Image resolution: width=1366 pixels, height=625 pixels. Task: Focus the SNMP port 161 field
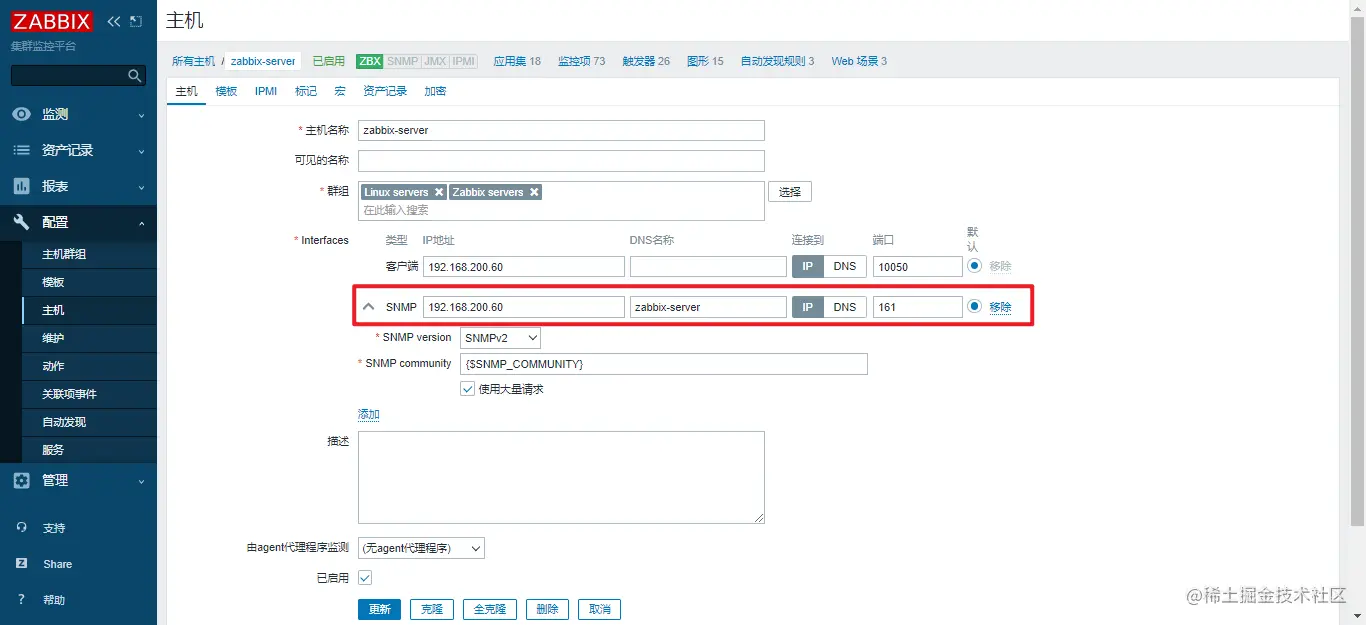tap(917, 307)
